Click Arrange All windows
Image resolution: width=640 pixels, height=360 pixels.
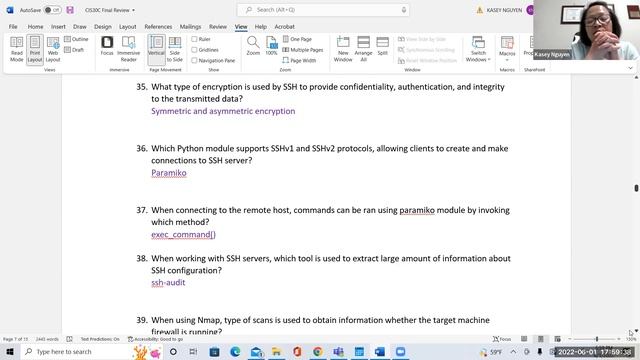coord(363,49)
